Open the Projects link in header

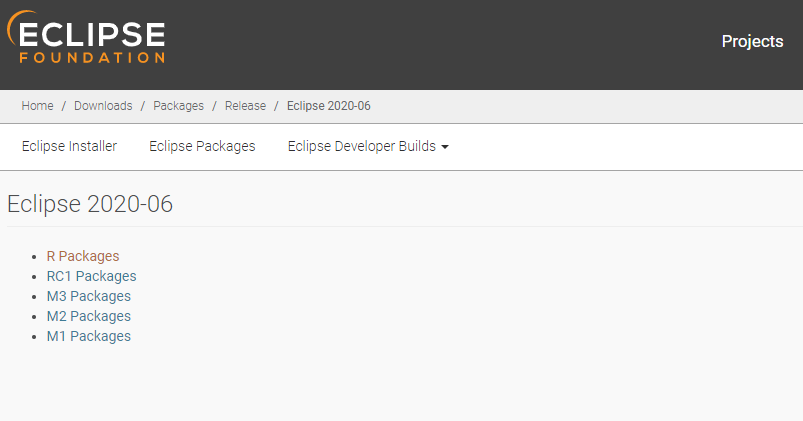click(752, 41)
